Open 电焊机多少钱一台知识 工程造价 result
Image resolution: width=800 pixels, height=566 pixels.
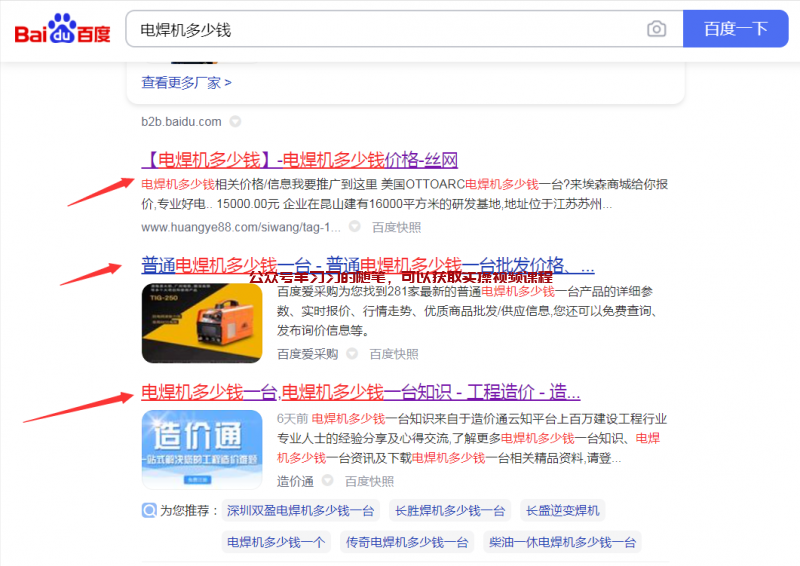point(361,392)
